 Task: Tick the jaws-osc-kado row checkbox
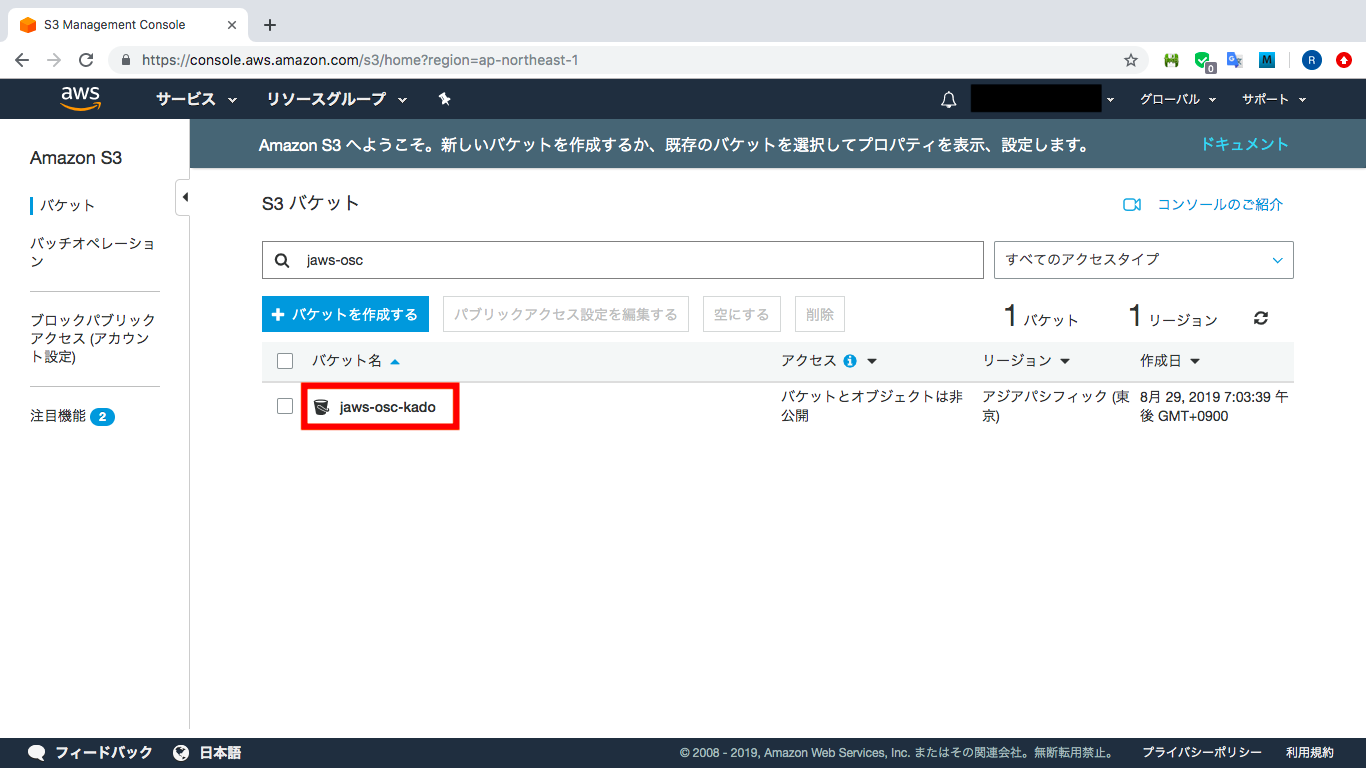click(285, 406)
